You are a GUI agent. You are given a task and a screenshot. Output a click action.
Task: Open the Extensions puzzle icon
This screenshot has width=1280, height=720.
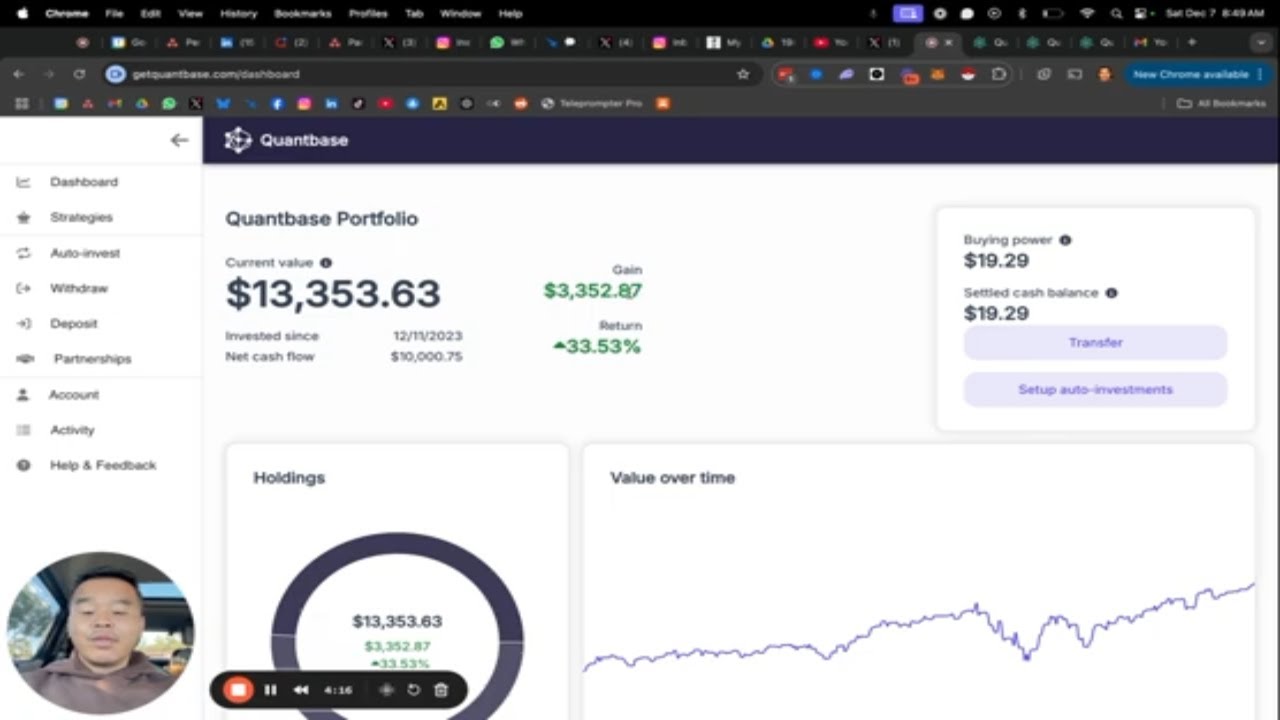coord(999,74)
